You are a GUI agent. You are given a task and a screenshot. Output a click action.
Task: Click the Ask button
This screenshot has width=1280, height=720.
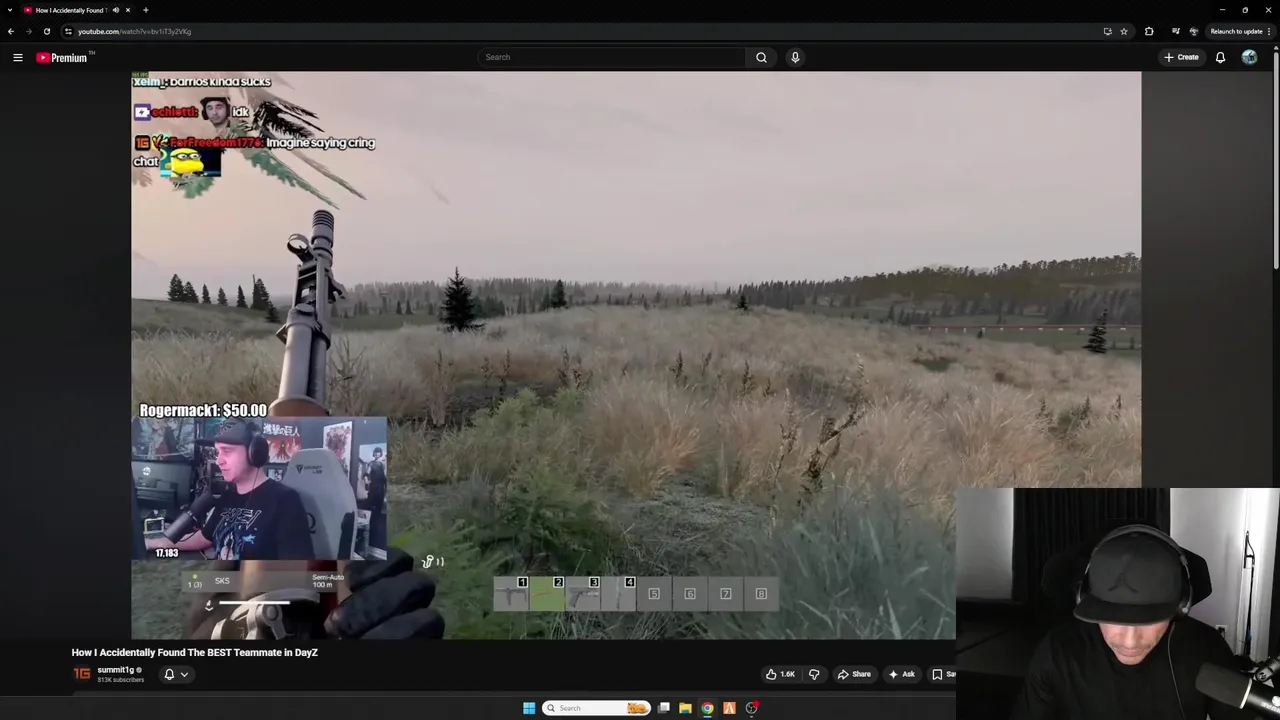pos(901,674)
